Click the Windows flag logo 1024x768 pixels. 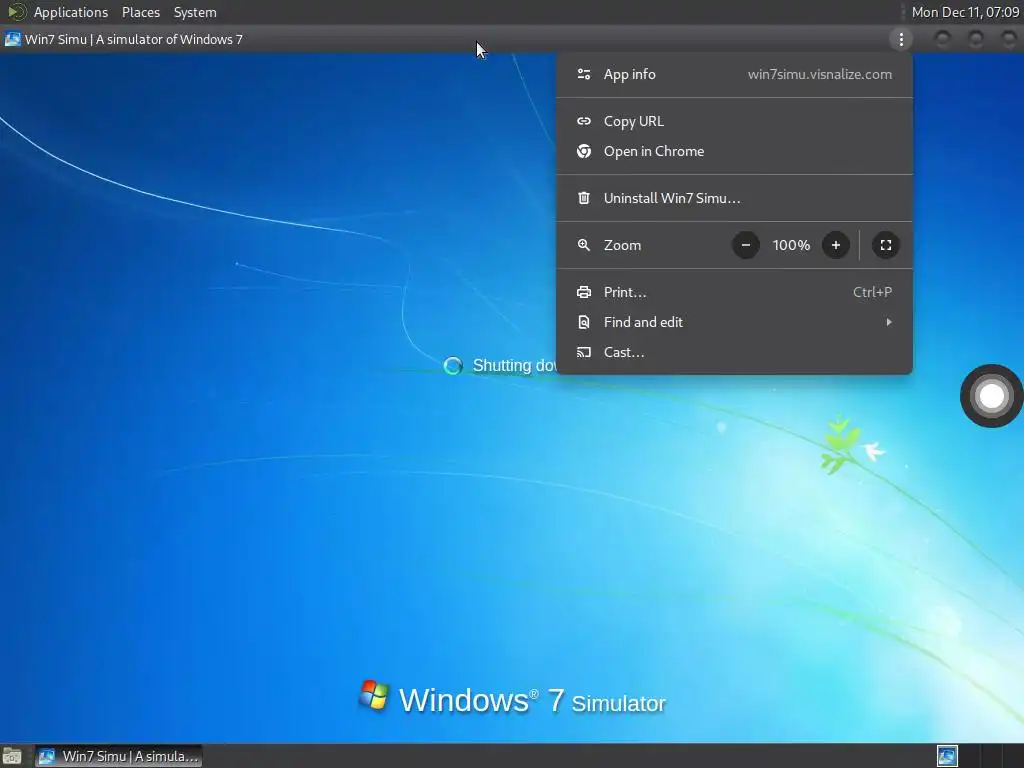(374, 696)
